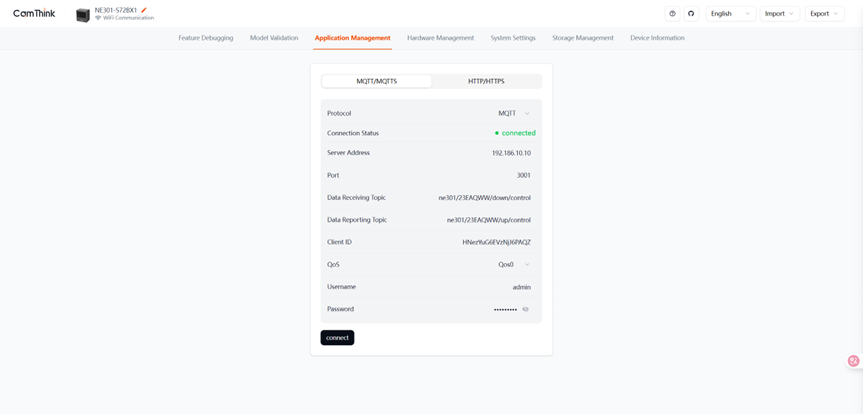Viewport: 863px width, 414px height.
Task: Open the Hardware Management tab
Action: pyautogui.click(x=440, y=38)
